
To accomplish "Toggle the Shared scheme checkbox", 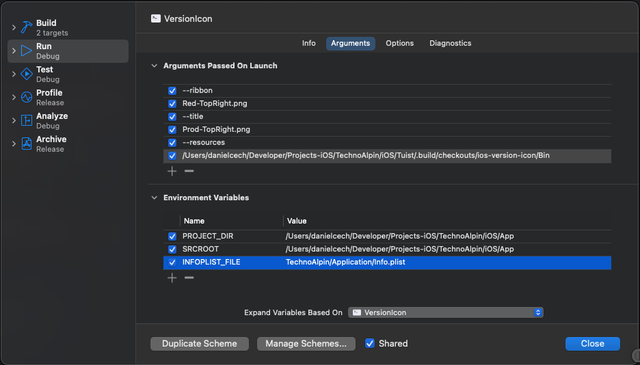I will coord(370,343).
